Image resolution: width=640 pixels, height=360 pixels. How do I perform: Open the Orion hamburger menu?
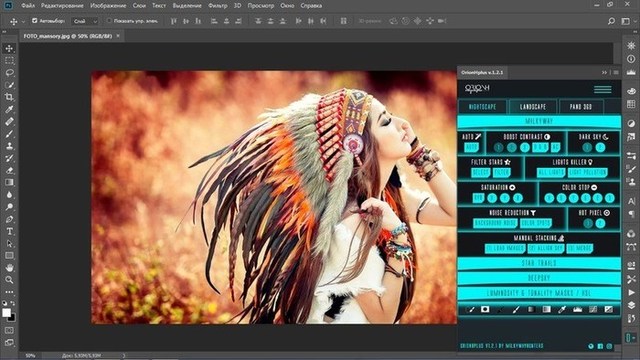(602, 89)
